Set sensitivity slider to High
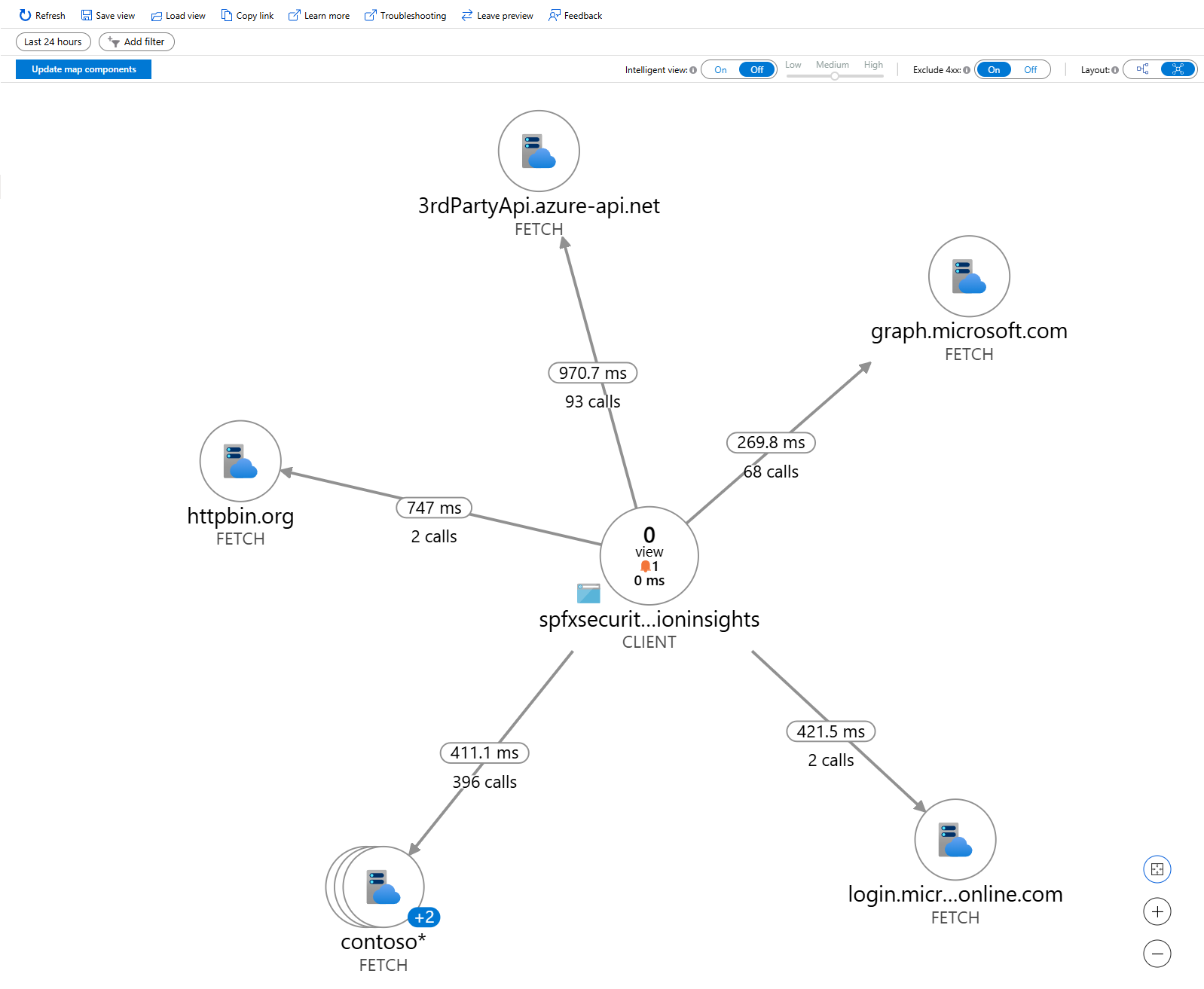 coord(873,66)
